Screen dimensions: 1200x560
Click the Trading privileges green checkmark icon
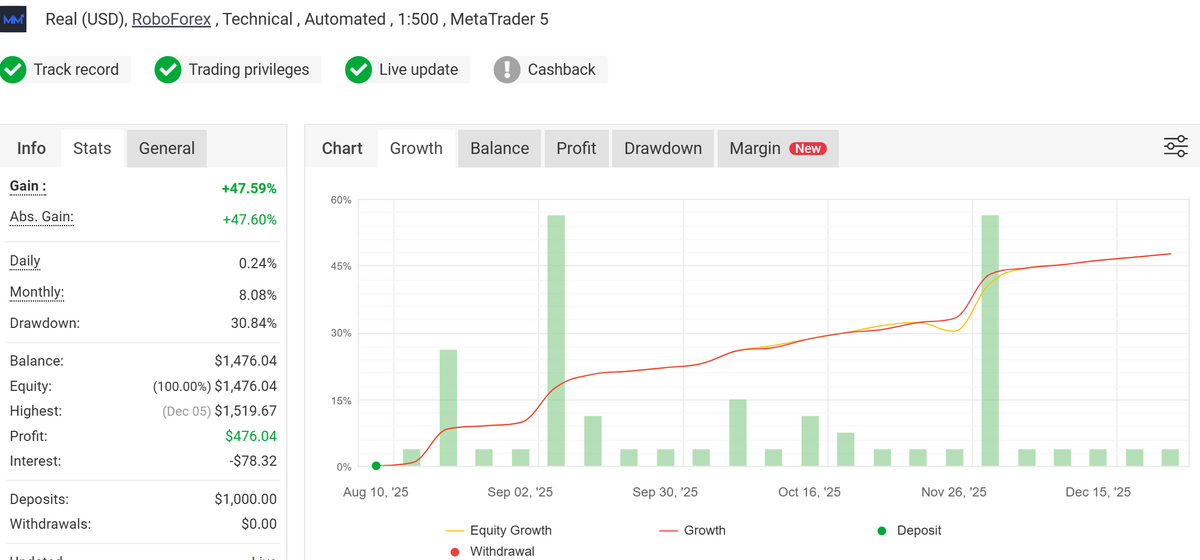[x=168, y=70]
